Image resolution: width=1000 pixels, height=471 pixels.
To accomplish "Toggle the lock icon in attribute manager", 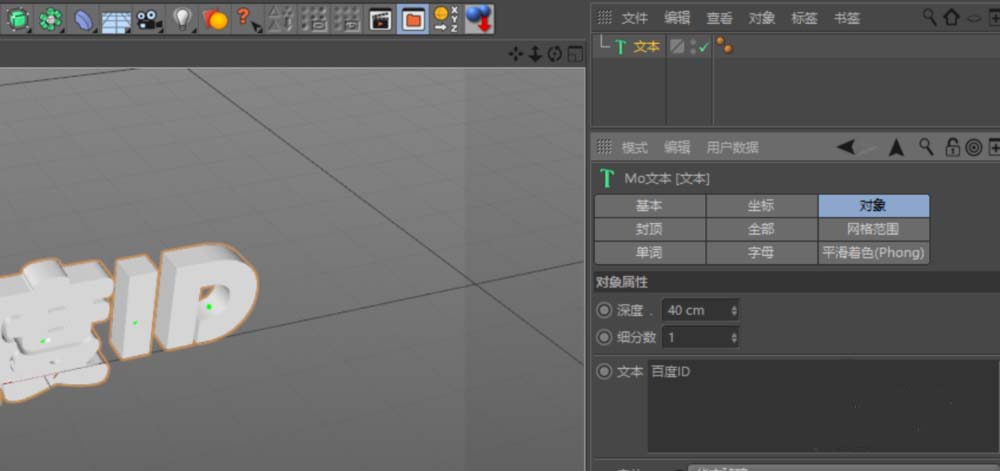I will [952, 147].
